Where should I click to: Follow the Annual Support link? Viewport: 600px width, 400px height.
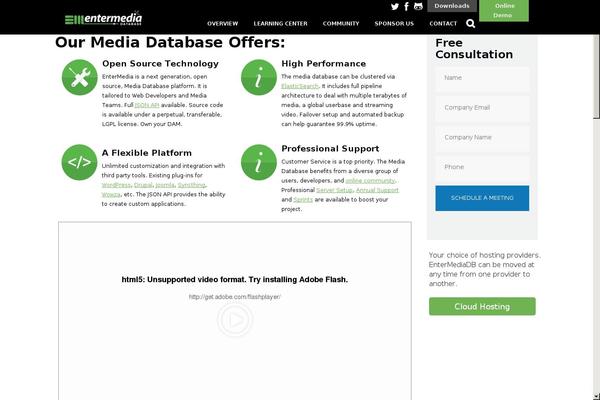click(377, 190)
